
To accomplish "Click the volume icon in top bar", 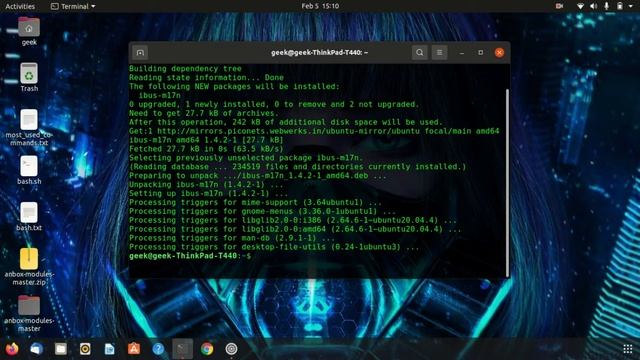I will tap(593, 6).
